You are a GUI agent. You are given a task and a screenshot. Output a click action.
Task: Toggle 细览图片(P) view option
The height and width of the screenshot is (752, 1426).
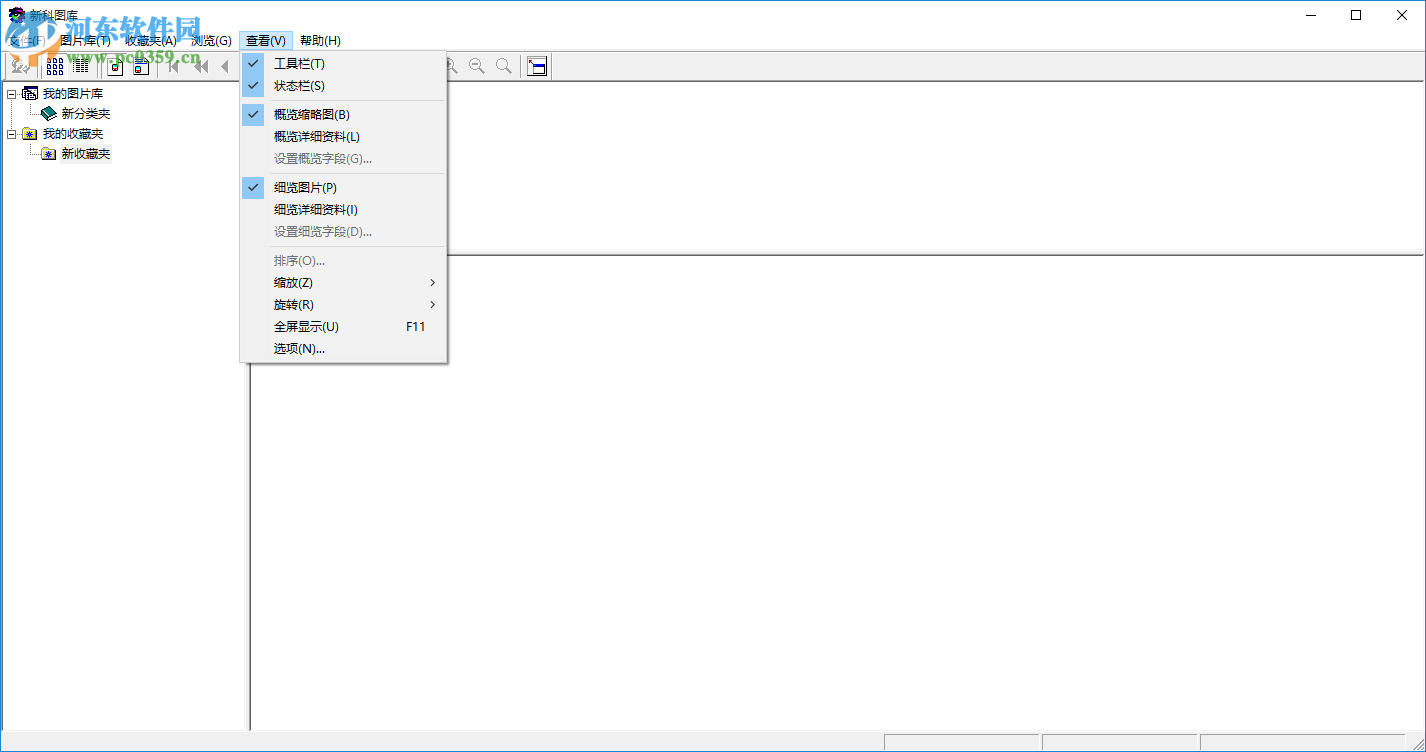(x=343, y=188)
